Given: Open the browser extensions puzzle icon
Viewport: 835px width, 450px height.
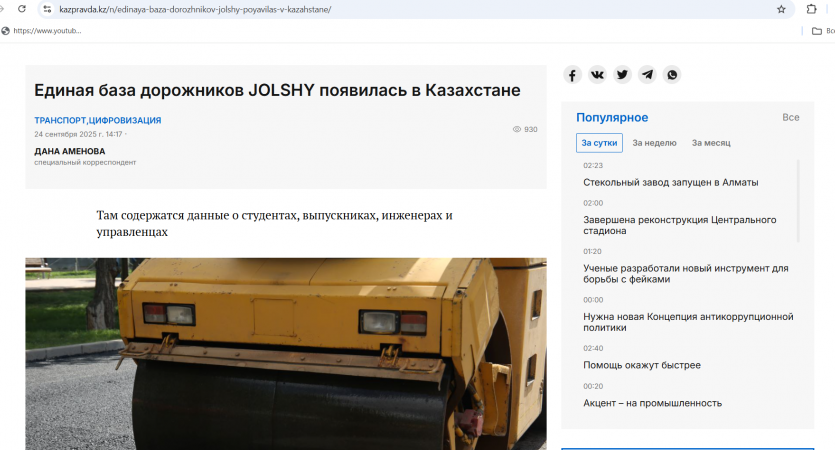Looking at the screenshot, I should pyautogui.click(x=811, y=9).
